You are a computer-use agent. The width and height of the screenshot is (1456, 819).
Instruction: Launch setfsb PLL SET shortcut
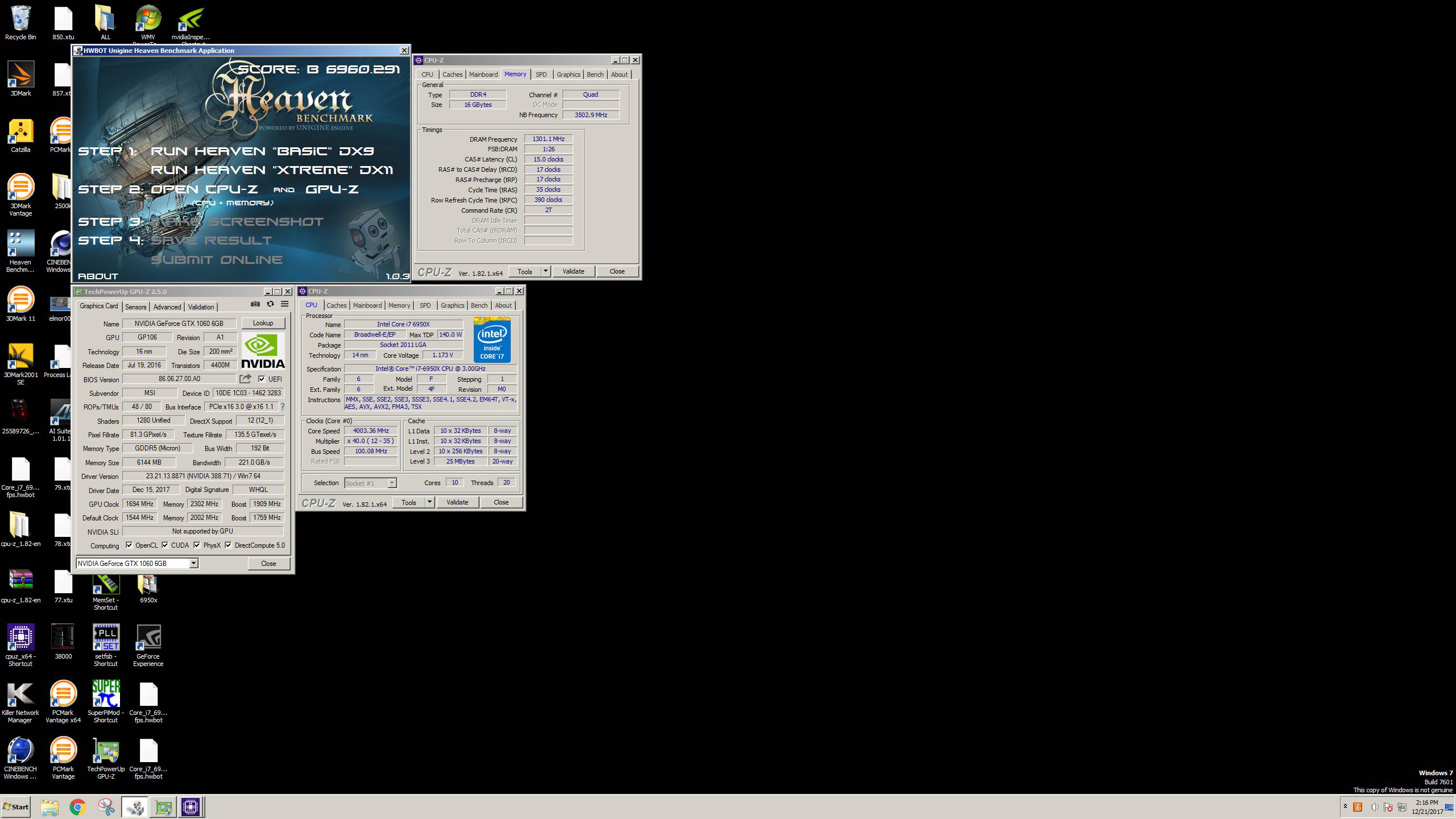(x=106, y=645)
